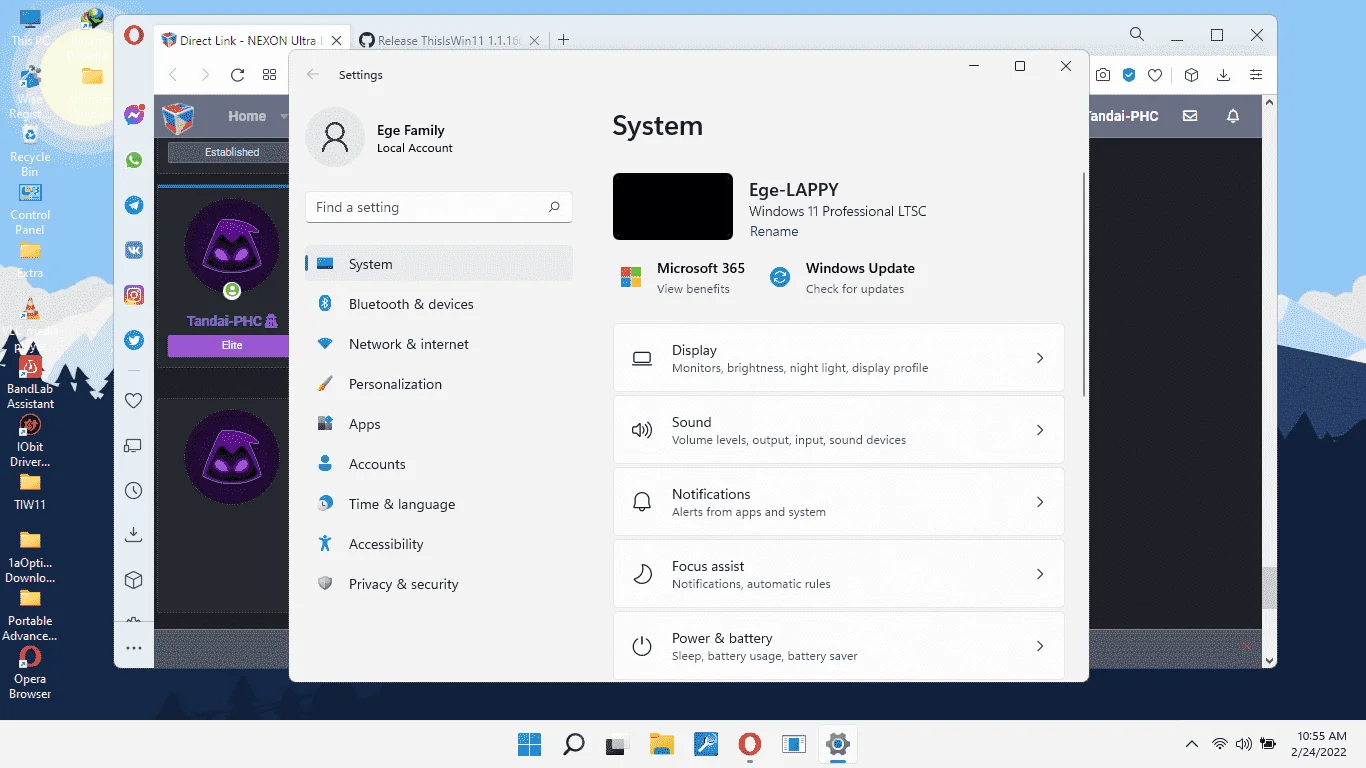Open Control Panel desktop icon
The height and width of the screenshot is (768, 1366).
[30, 209]
